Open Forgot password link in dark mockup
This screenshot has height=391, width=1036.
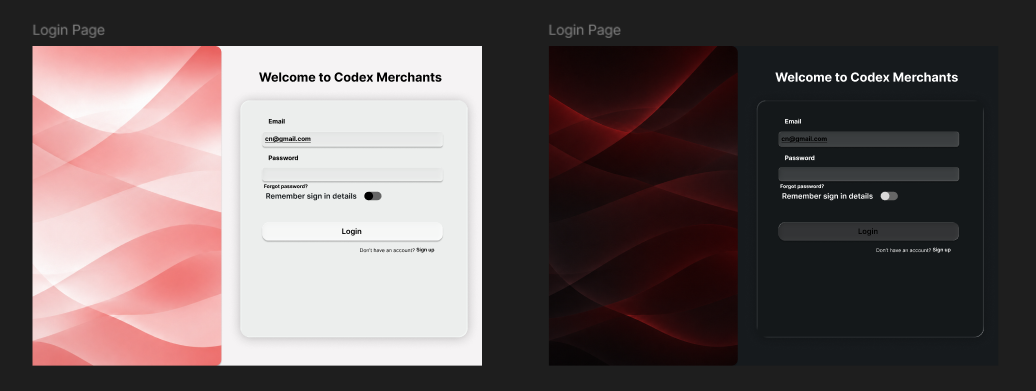(x=801, y=186)
